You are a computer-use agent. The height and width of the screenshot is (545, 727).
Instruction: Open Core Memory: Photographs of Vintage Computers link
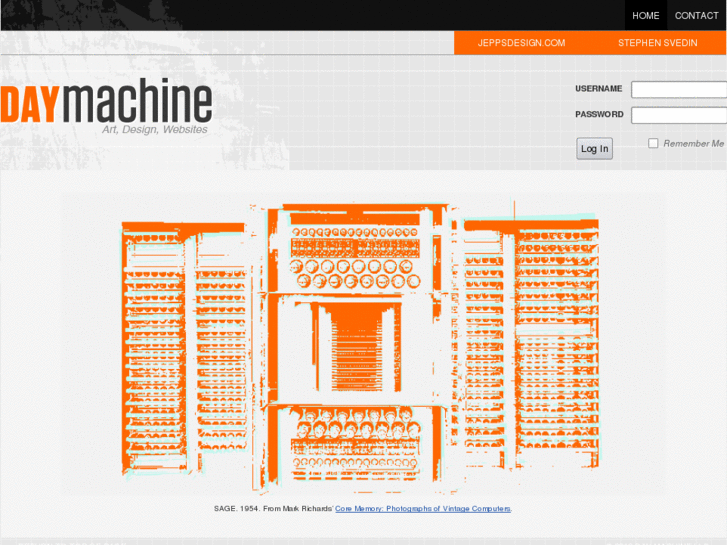[423, 508]
